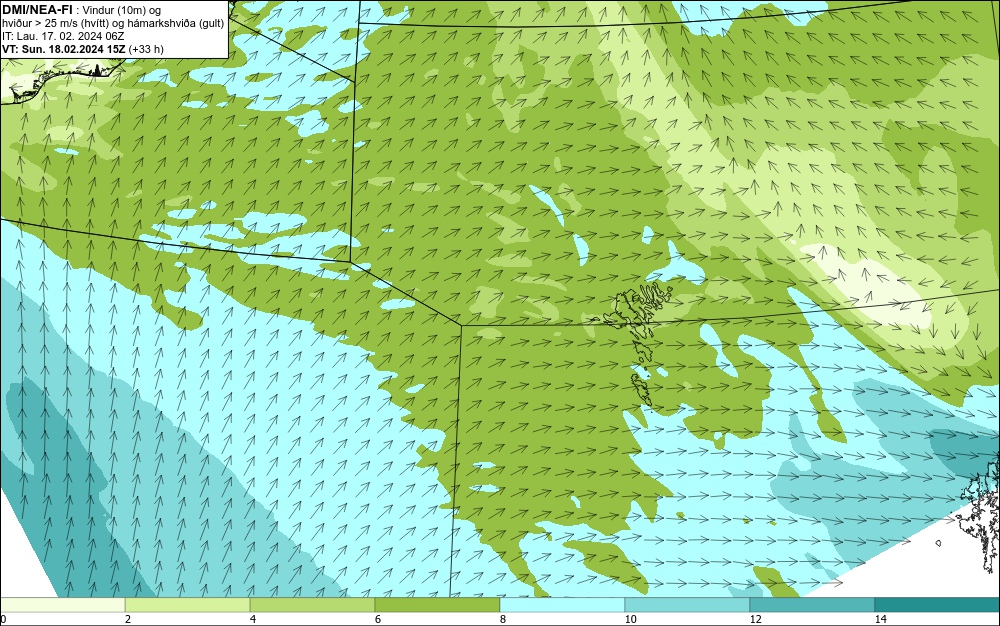Click the 0–2 m/s color band
Screen dimensions: 1000x626
coord(62,605)
